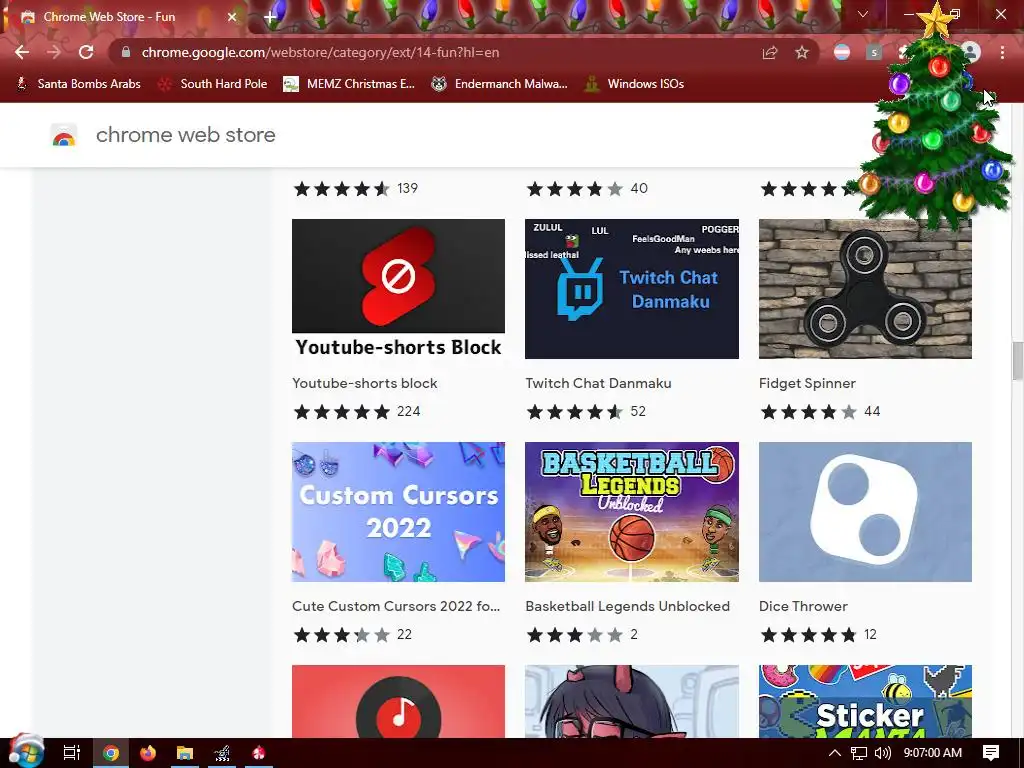Click the Fidget Spinner title
Image resolution: width=1024 pixels, height=768 pixels.
tap(807, 383)
